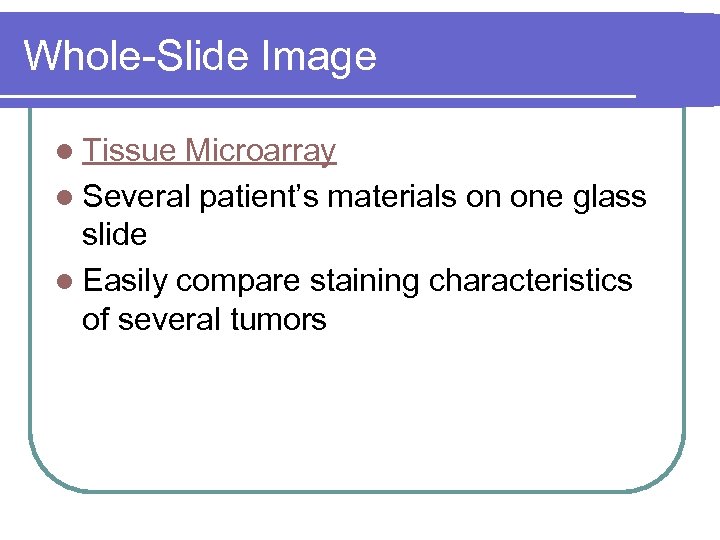
Task: Open the Tissue Microarray hyperlink
Action: [209, 152]
